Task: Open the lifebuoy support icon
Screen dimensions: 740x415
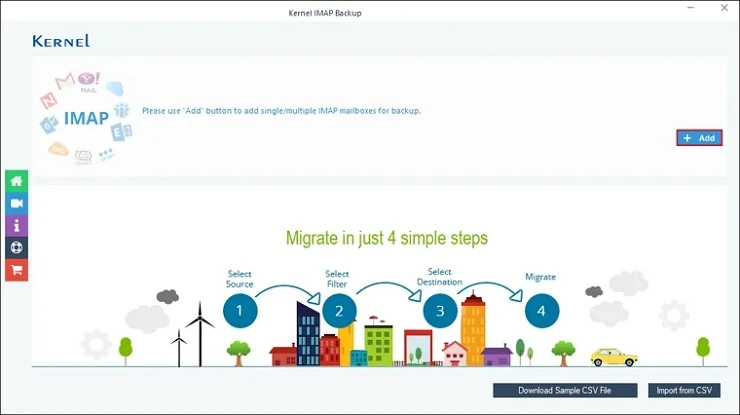Action: (16, 247)
